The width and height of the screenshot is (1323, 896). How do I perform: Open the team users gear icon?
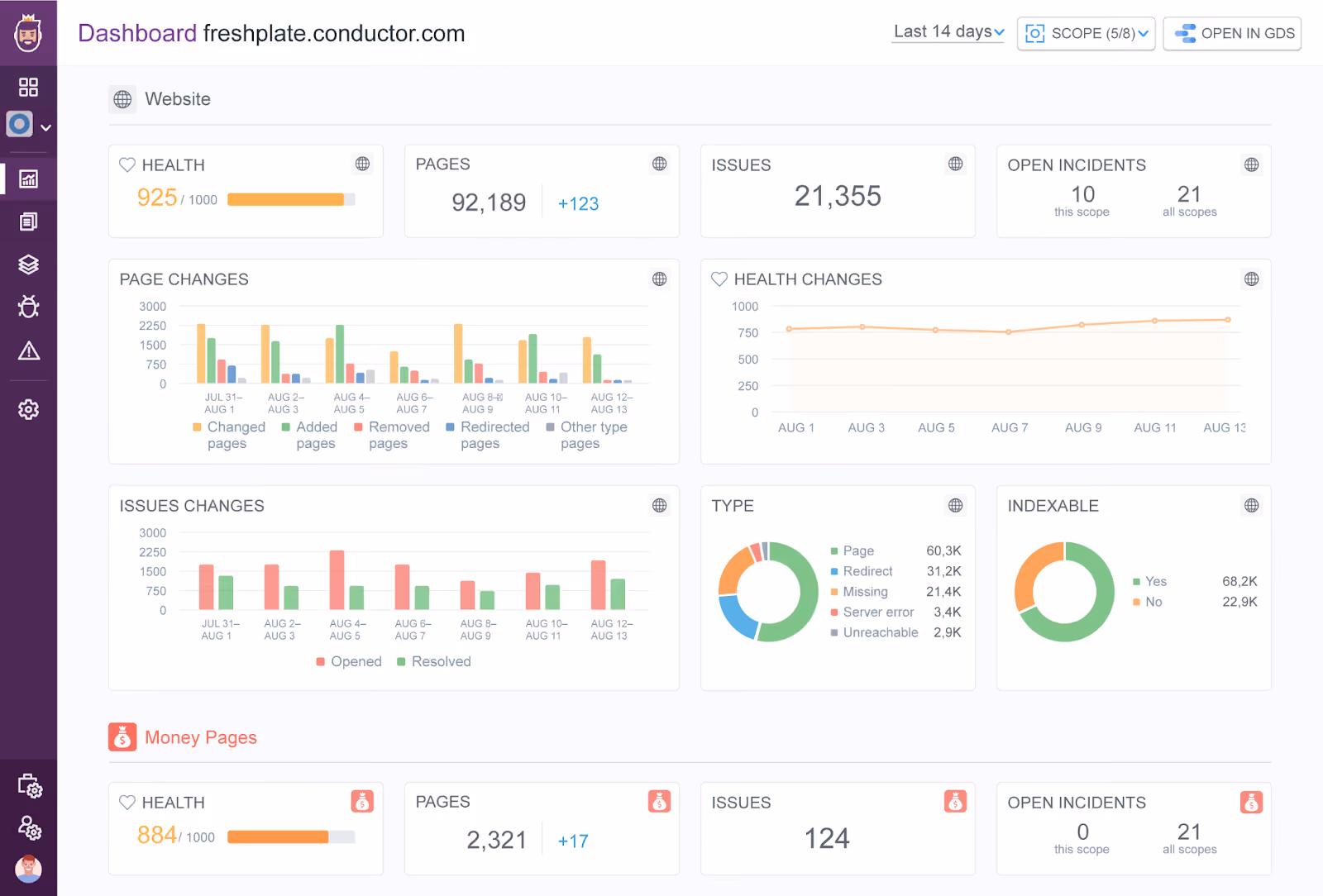(30, 827)
